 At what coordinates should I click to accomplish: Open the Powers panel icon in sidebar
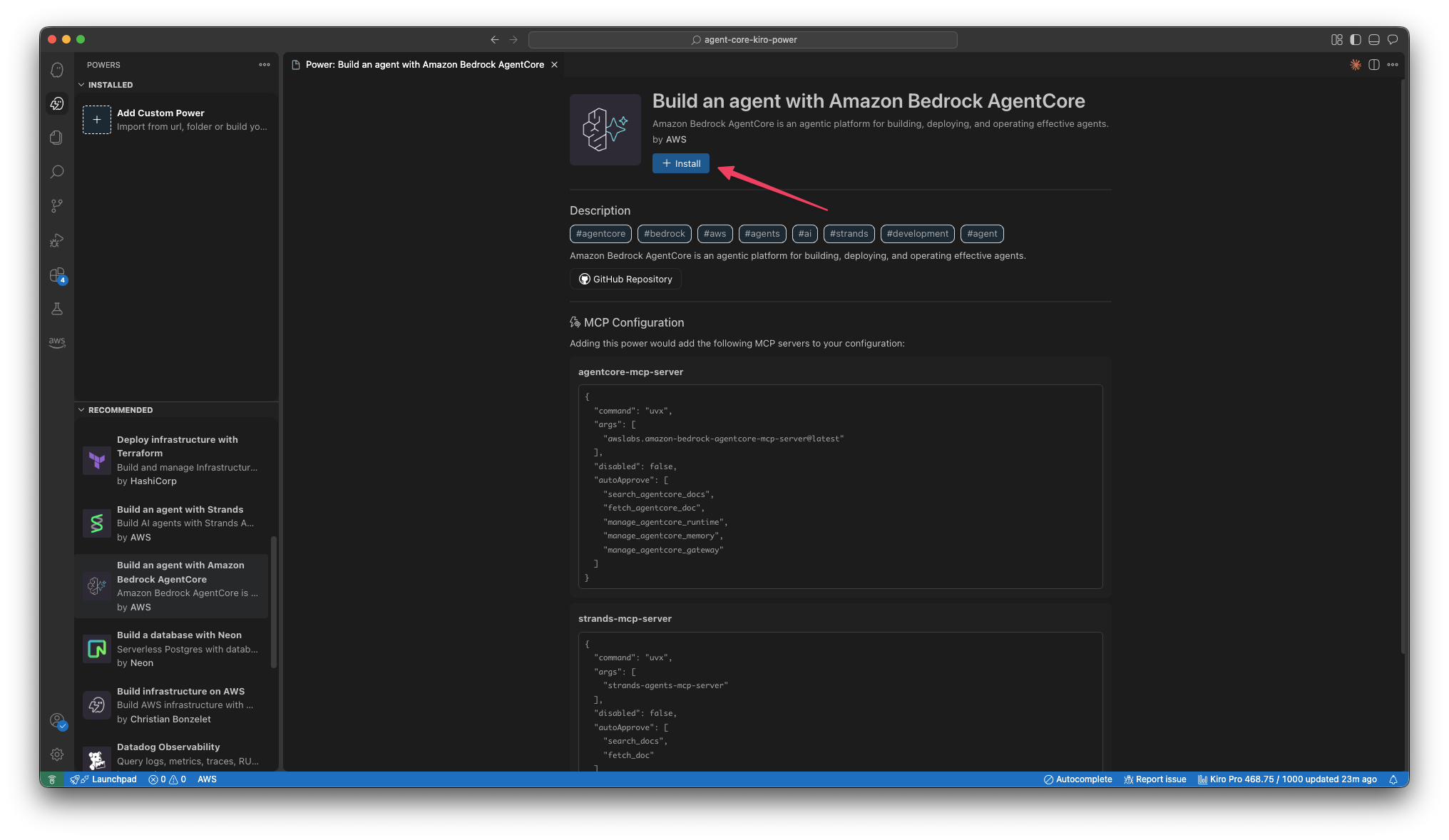[57, 104]
